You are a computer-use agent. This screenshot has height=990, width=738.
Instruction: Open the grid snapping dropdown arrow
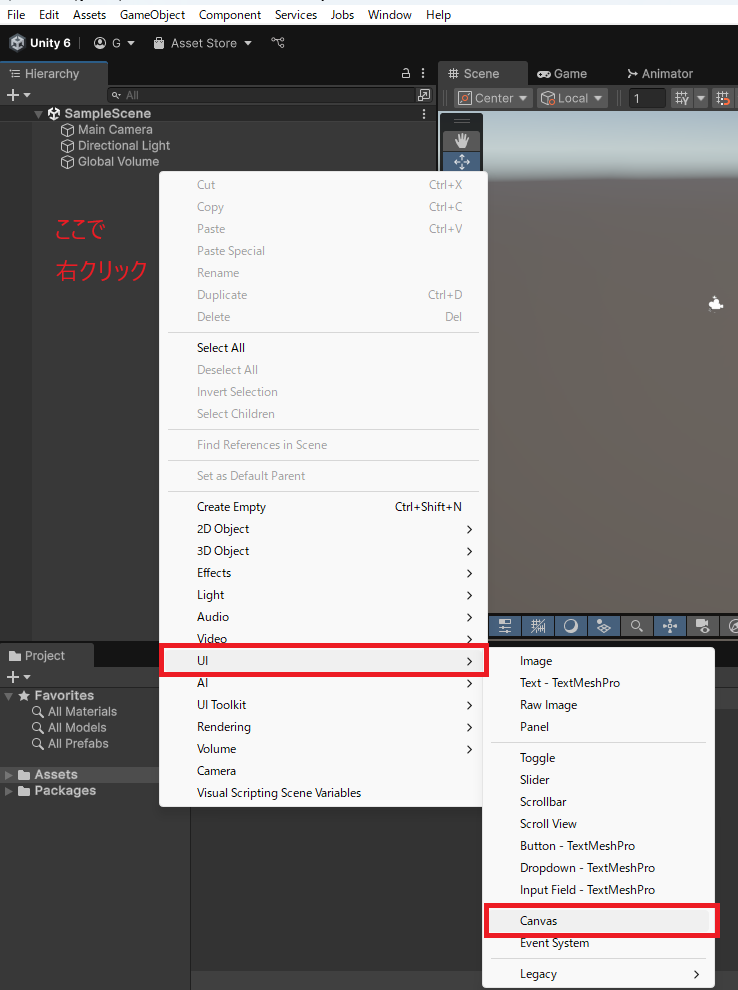(x=700, y=98)
